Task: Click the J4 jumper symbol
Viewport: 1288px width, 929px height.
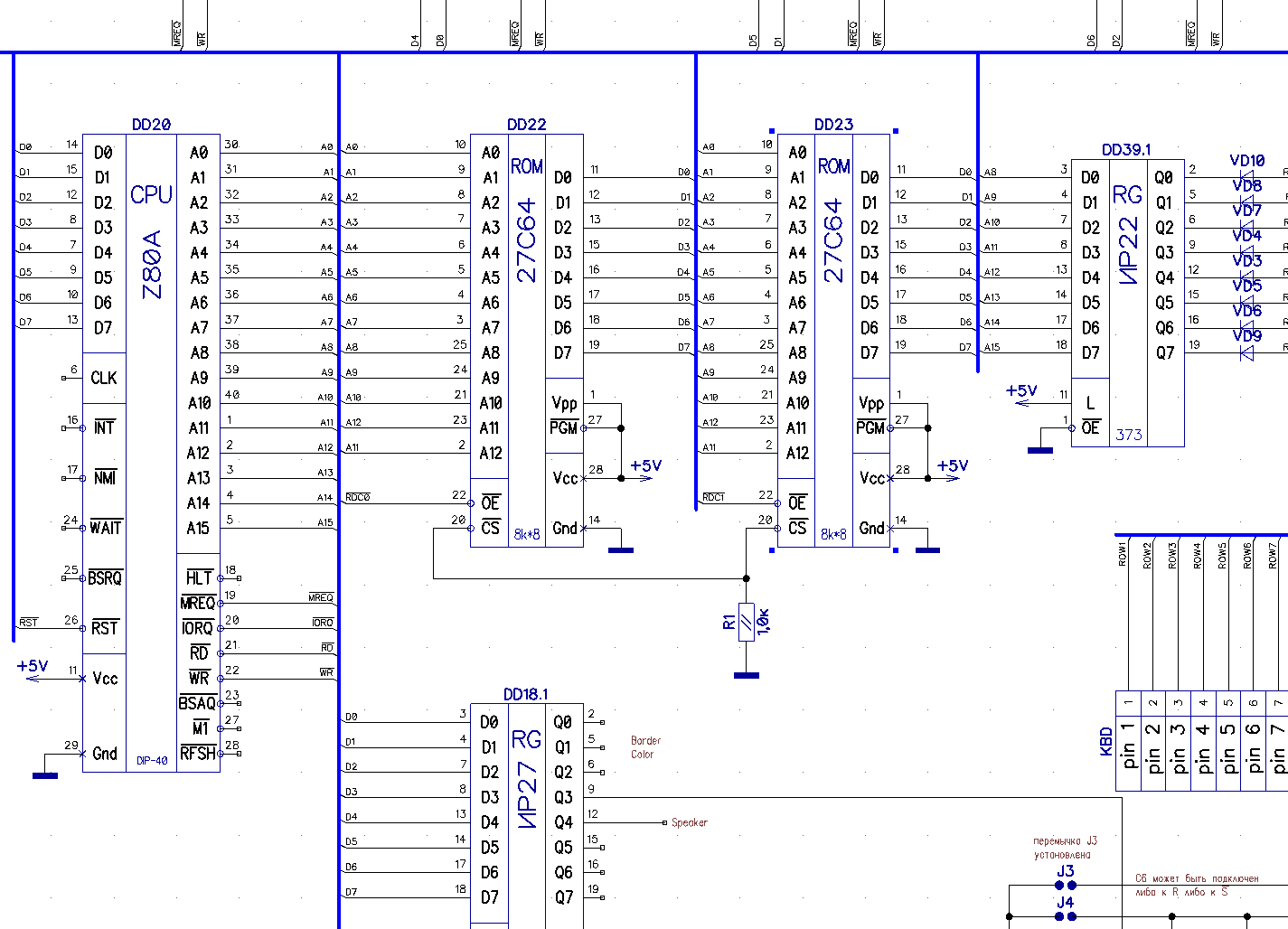Action: [x=1066, y=916]
